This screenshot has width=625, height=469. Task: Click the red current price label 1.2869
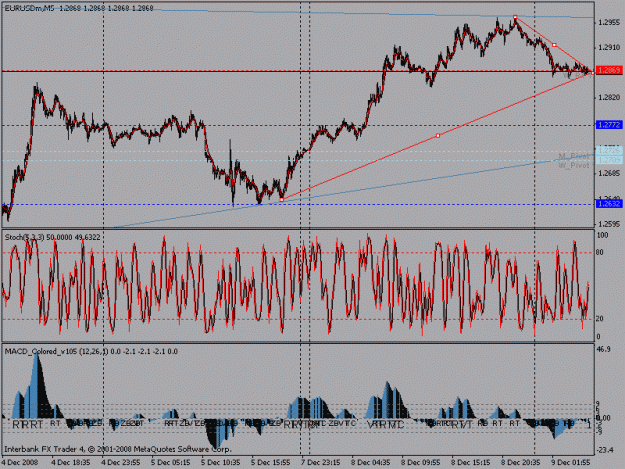click(x=609, y=71)
